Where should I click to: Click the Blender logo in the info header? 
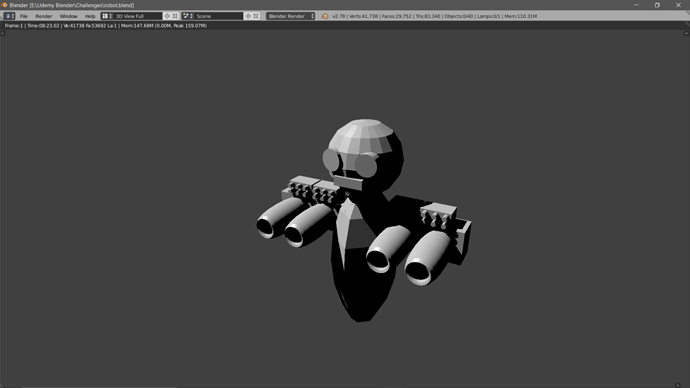point(325,16)
